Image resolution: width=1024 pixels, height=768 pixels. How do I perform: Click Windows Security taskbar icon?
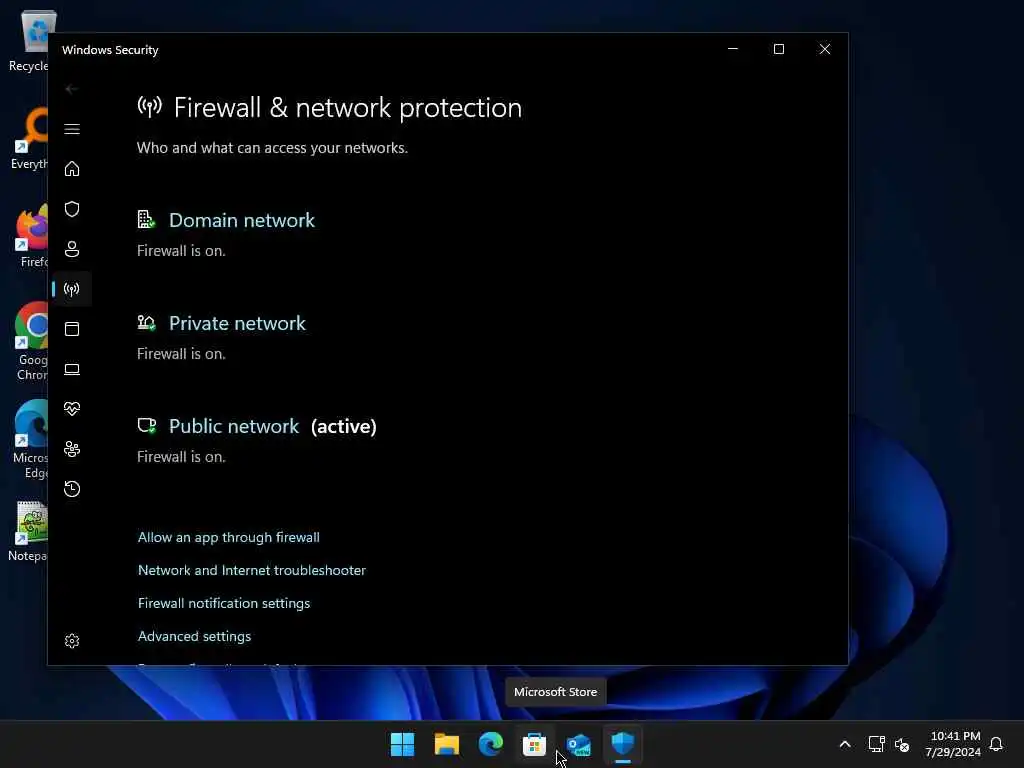622,744
